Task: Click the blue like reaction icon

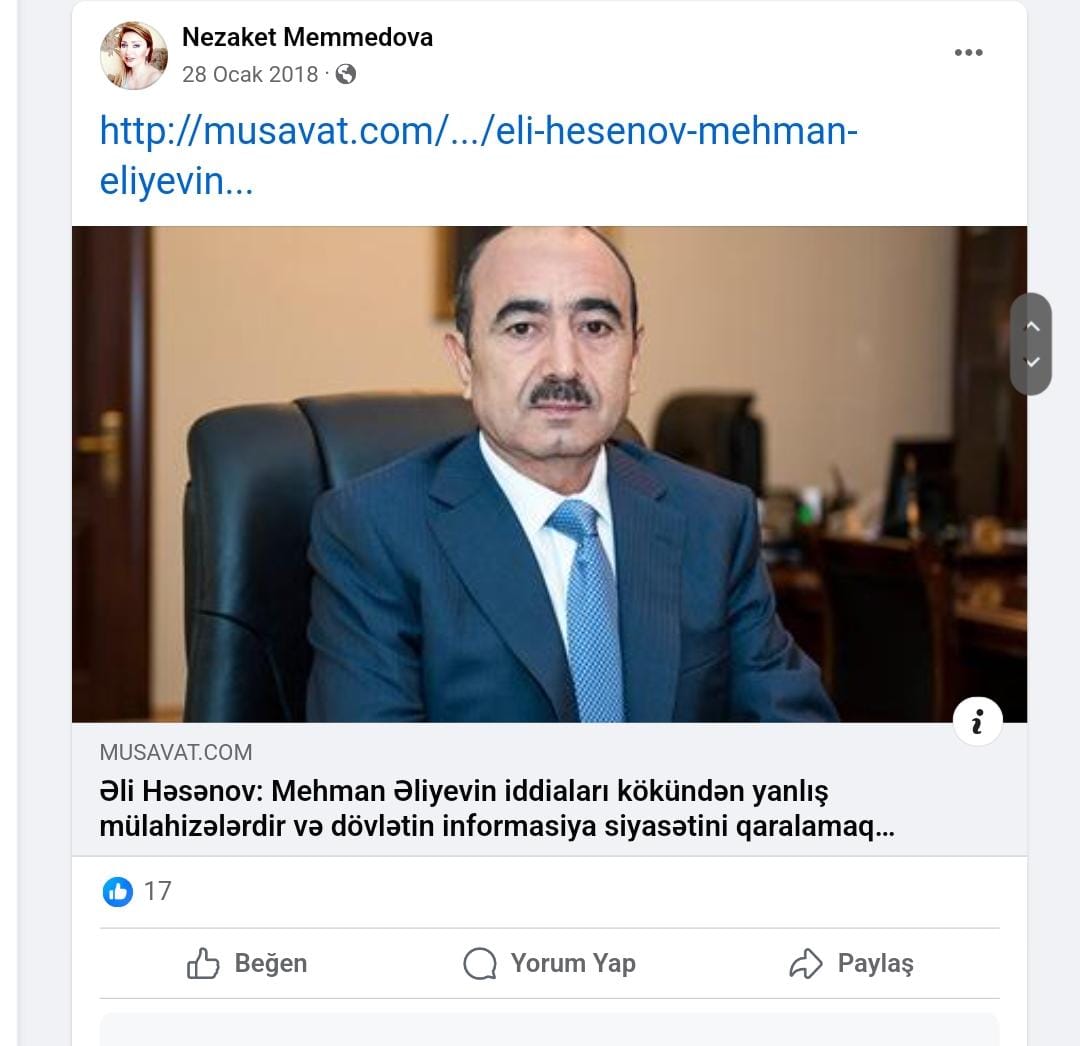Action: tap(118, 892)
